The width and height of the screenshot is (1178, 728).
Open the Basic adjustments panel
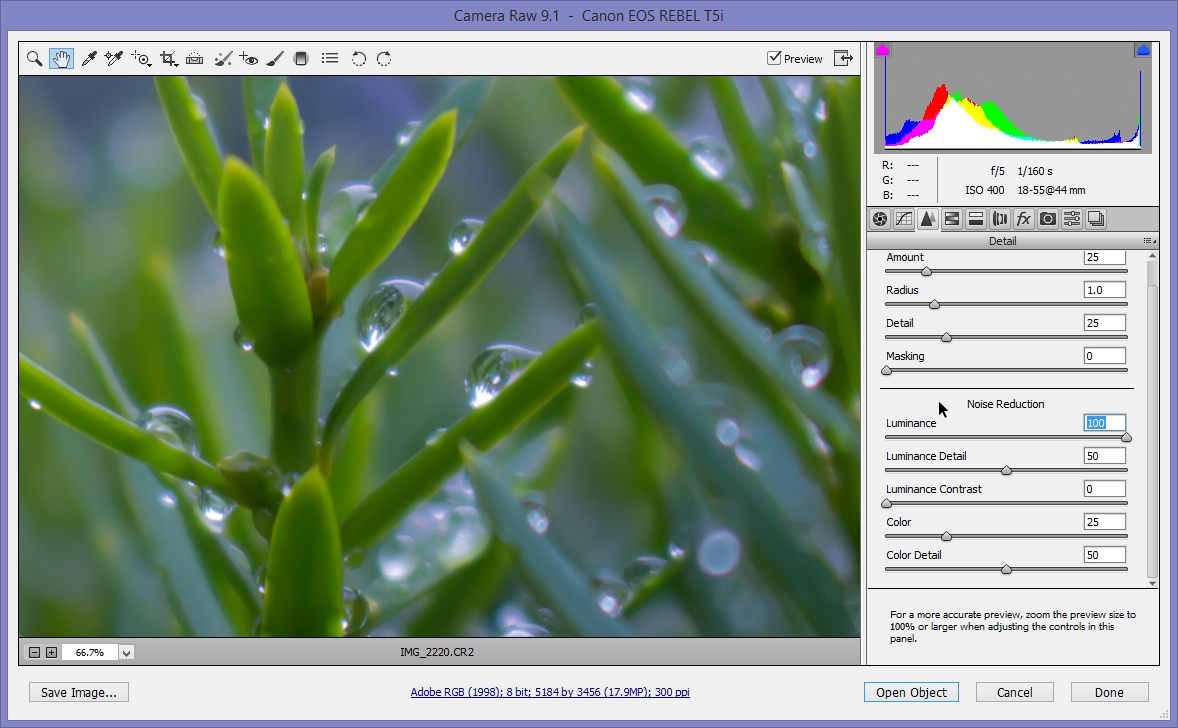pos(881,218)
